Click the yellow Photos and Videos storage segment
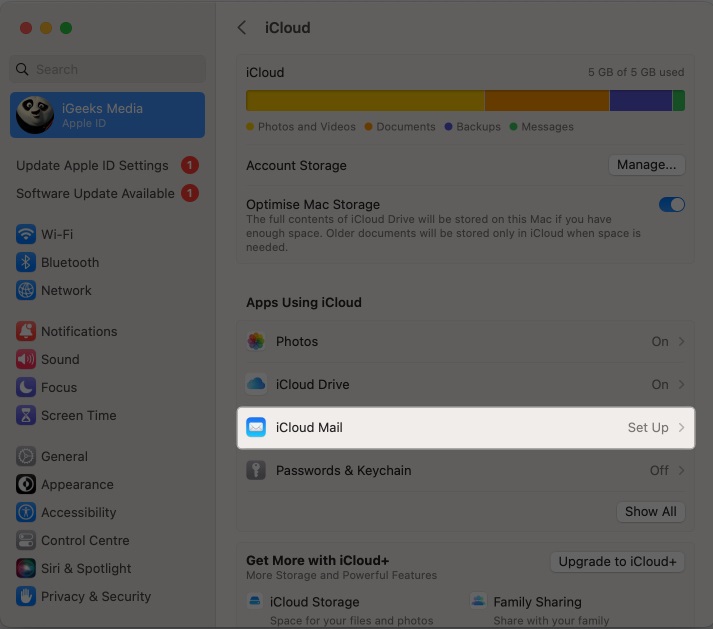Image resolution: width=713 pixels, height=629 pixels. tap(365, 101)
